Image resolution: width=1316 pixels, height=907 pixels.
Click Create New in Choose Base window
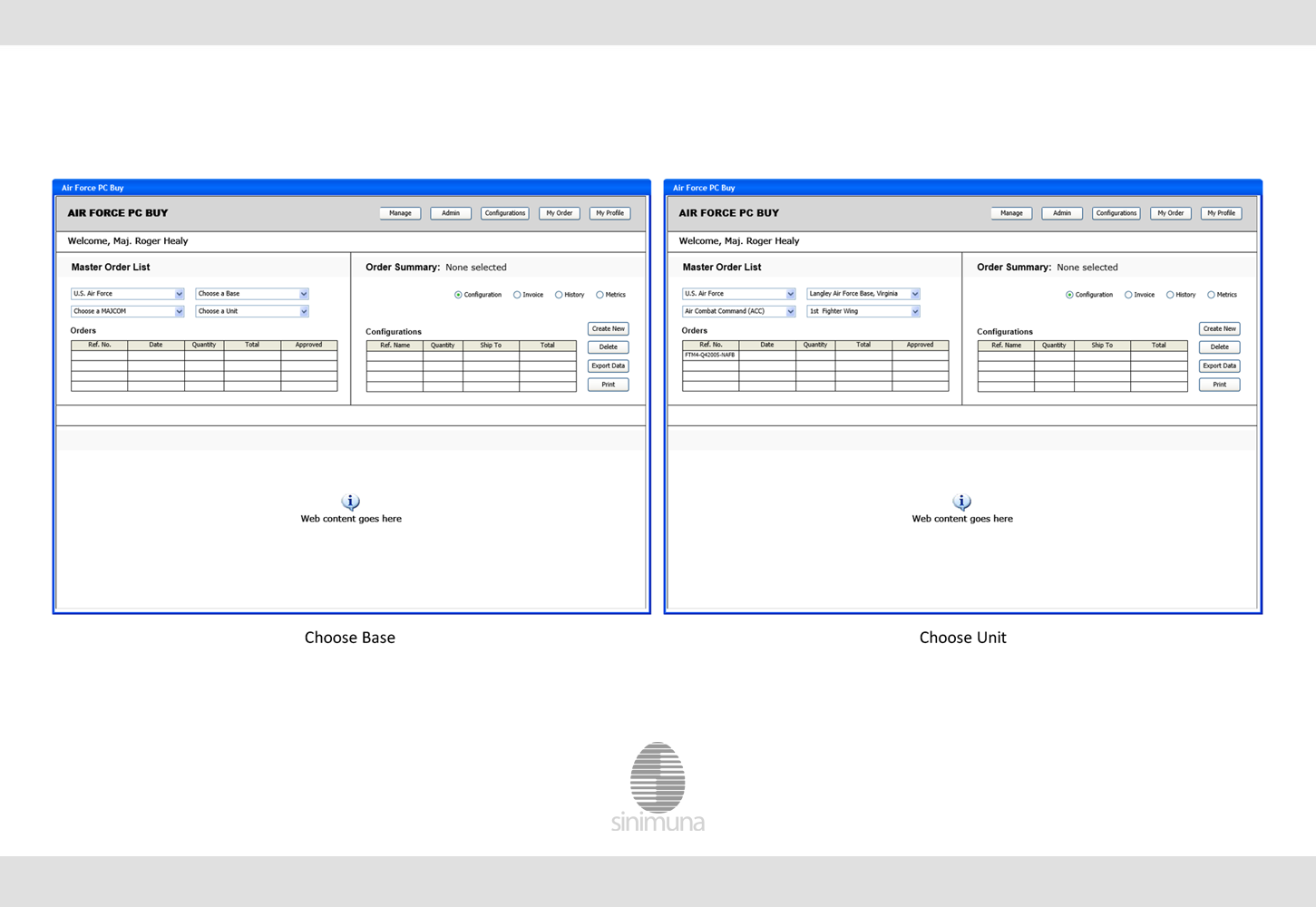click(x=609, y=328)
